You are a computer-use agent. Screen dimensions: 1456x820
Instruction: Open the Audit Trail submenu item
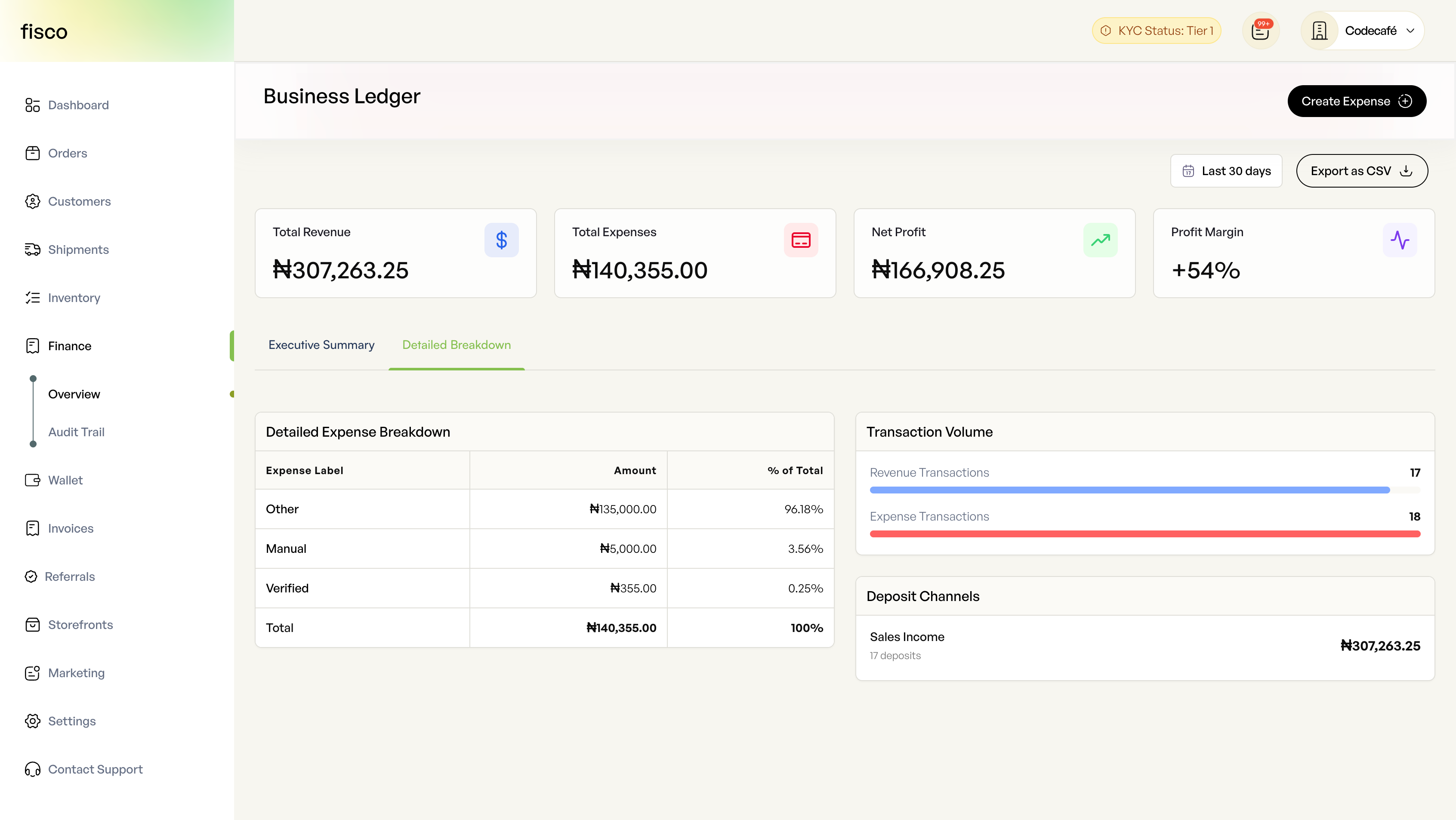[76, 432]
